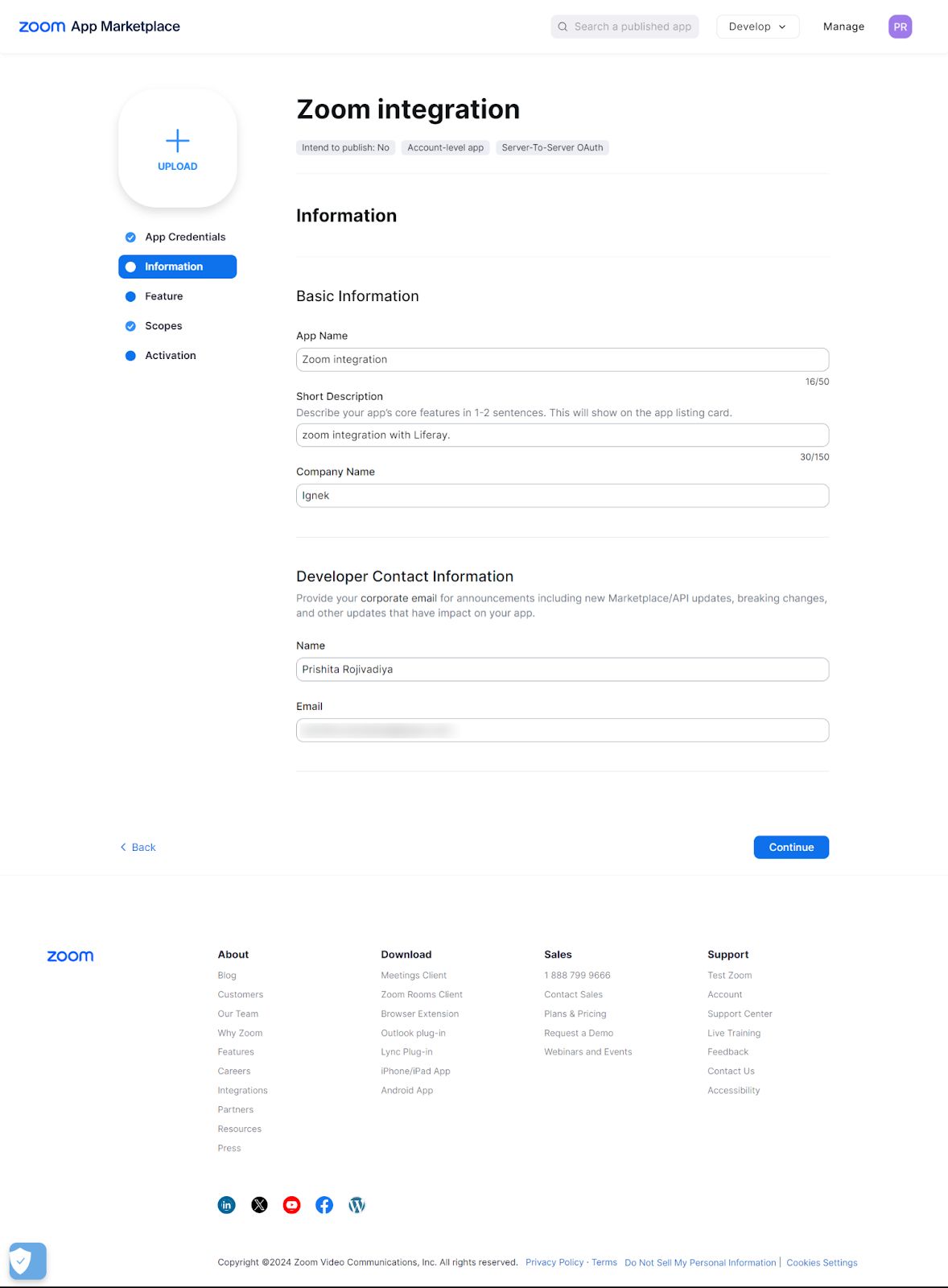Screen dimensions: 948x1288
Task: Click the privacy shield badge icon
Action: (28, 1261)
